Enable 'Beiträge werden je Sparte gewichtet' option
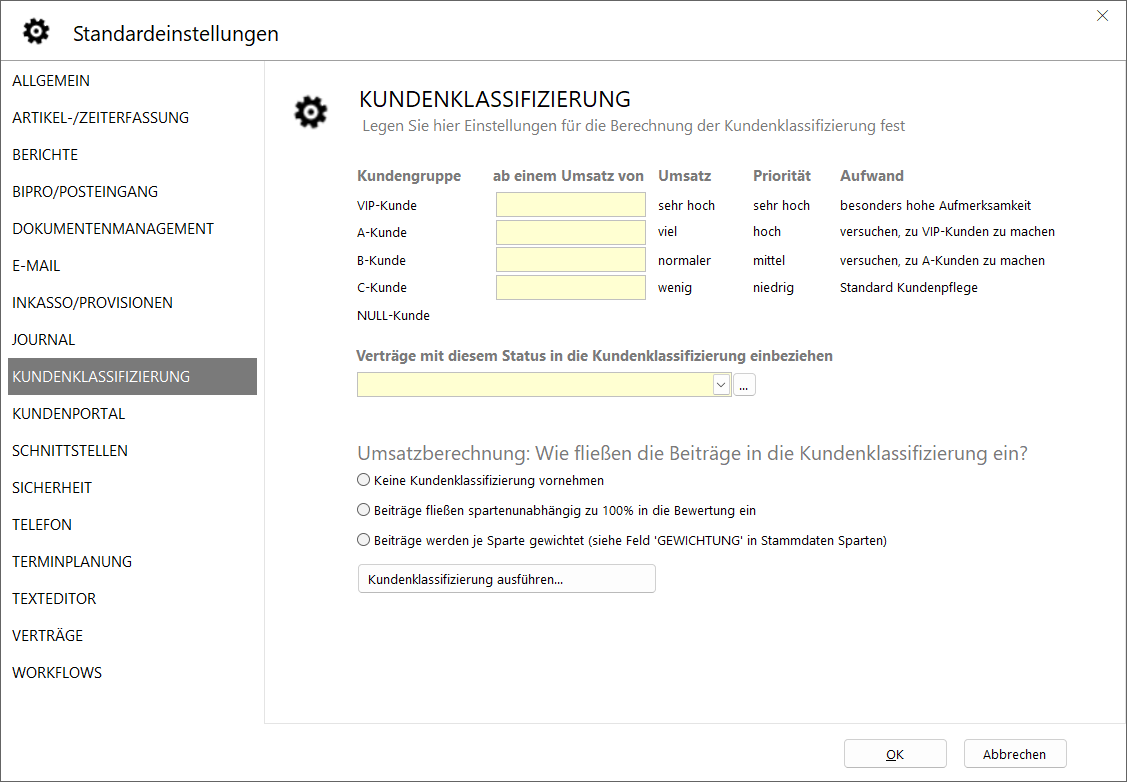Screen dimensions: 1127x782 coord(364,540)
